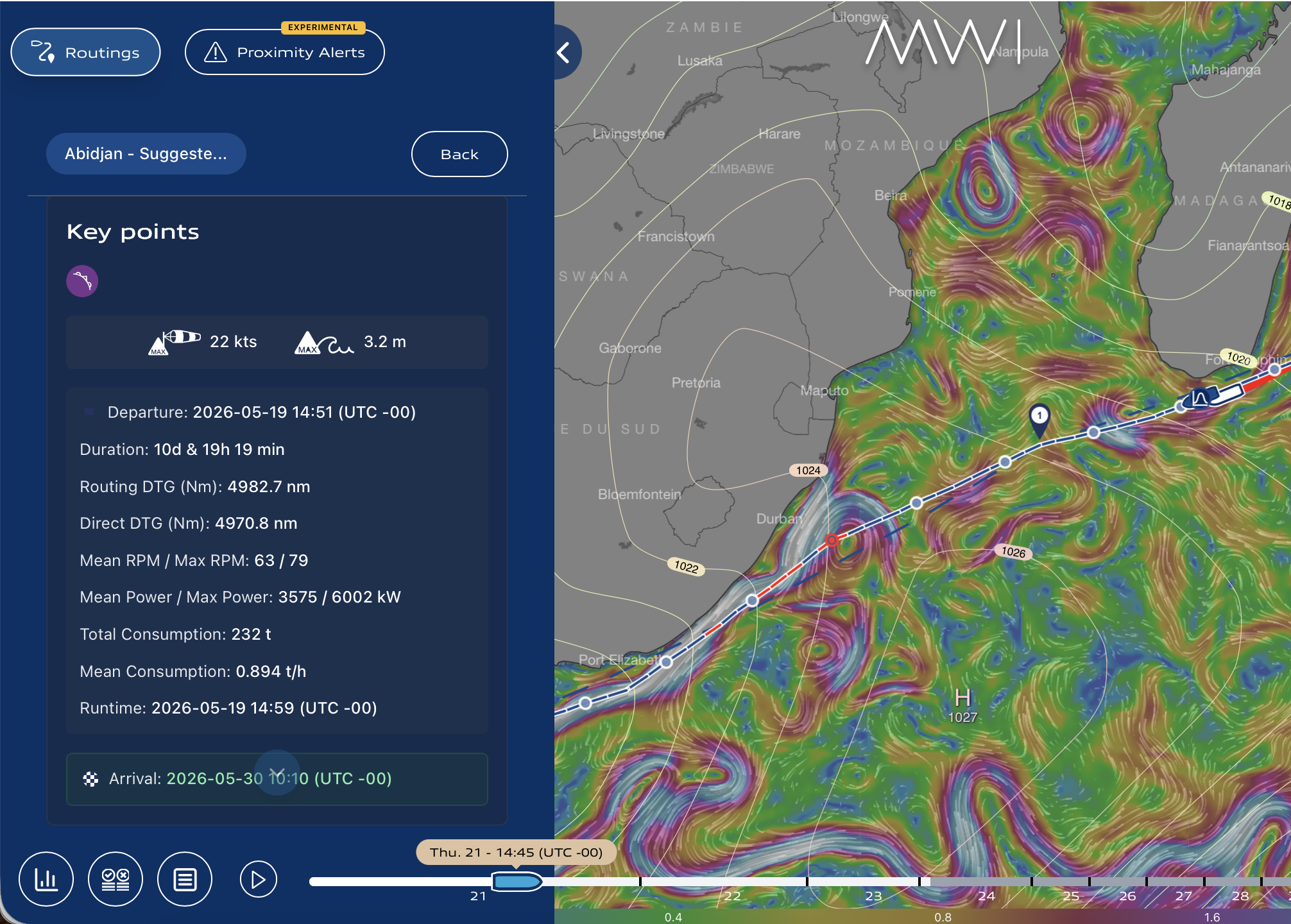Click the Maputo city label on map
1291x924 pixels.
824,390
